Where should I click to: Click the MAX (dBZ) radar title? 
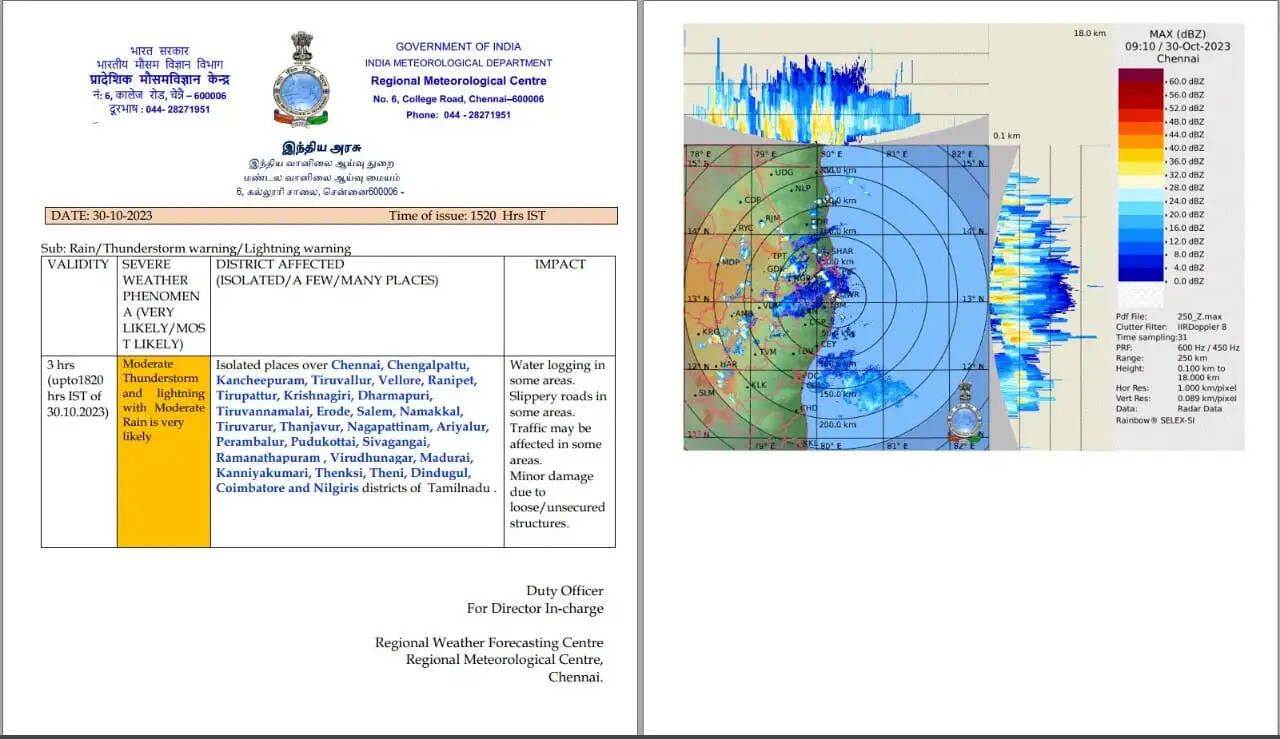pyautogui.click(x=1177, y=32)
